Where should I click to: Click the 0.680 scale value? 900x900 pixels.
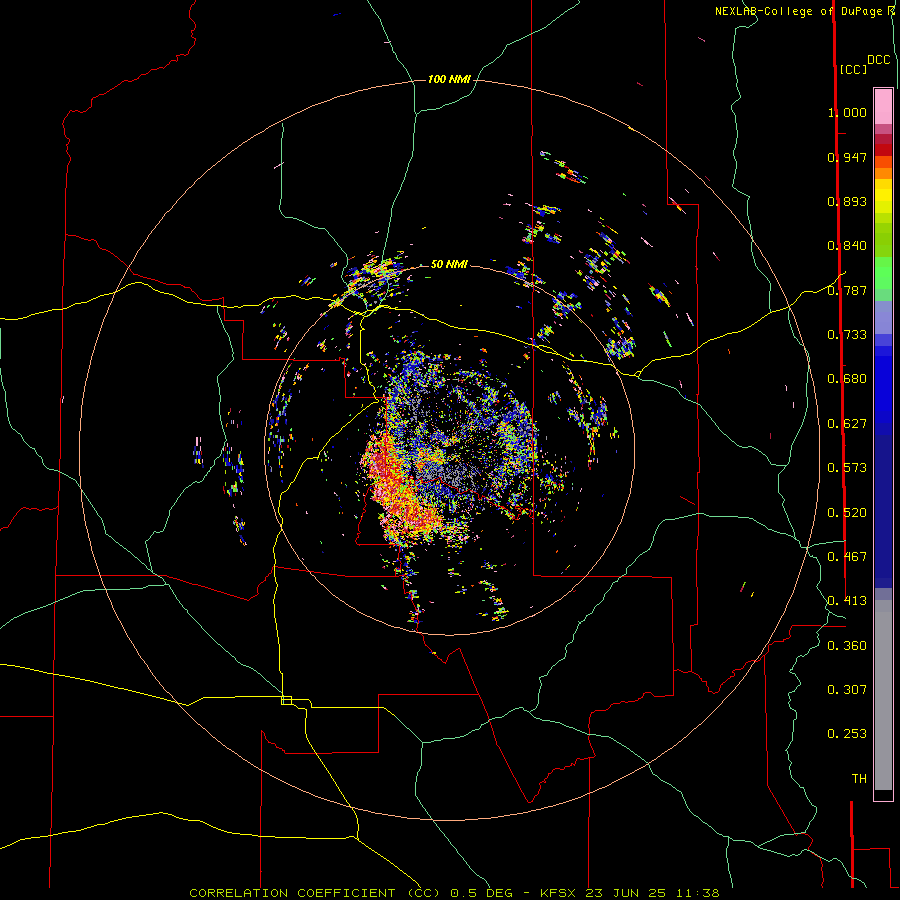(847, 379)
